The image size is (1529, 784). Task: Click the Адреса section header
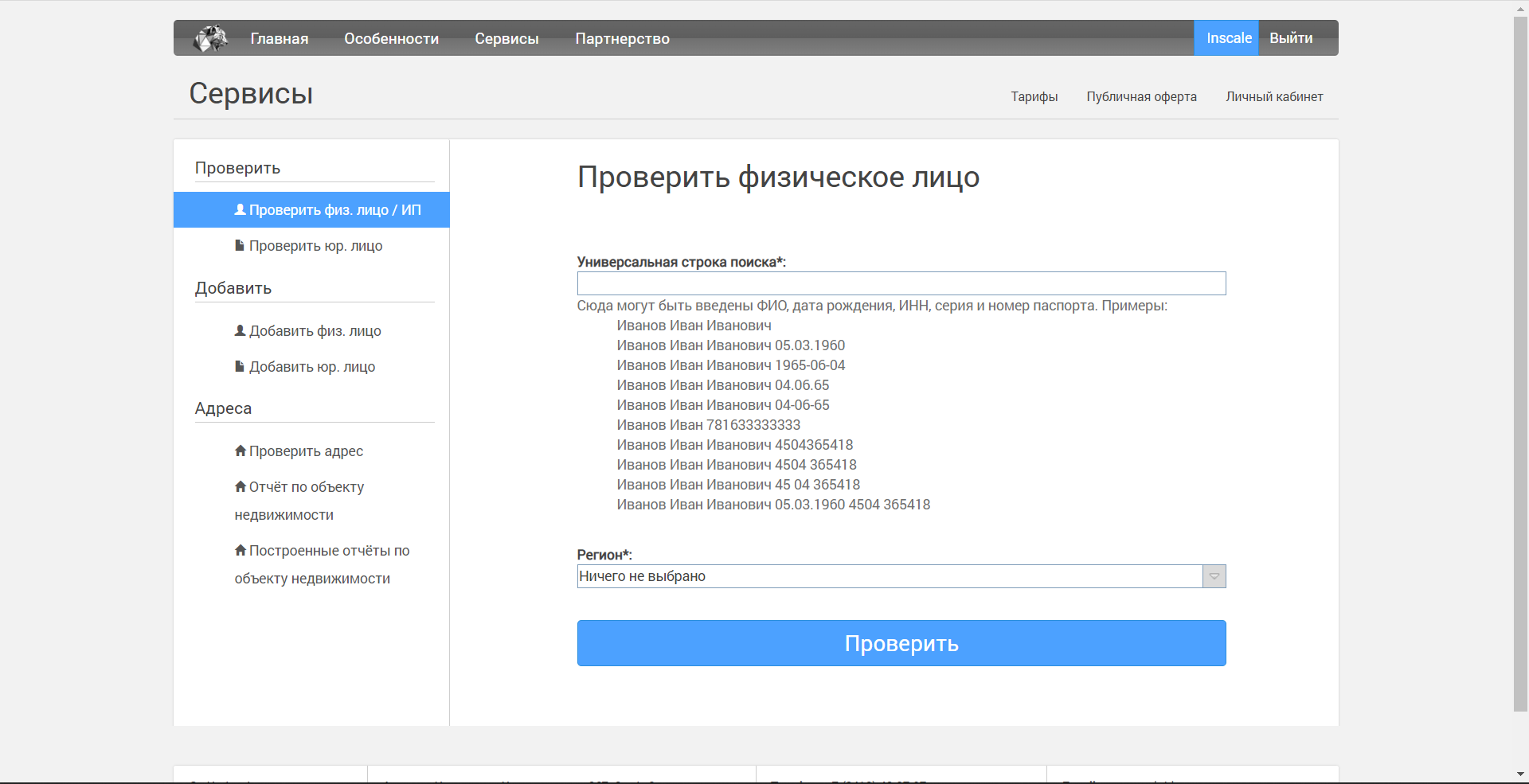[x=223, y=408]
